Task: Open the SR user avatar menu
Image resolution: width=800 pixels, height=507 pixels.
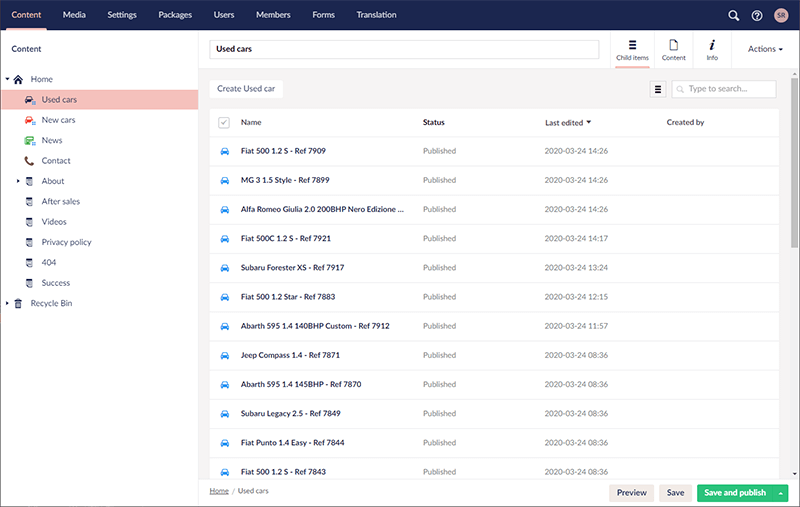Action: 781,15
